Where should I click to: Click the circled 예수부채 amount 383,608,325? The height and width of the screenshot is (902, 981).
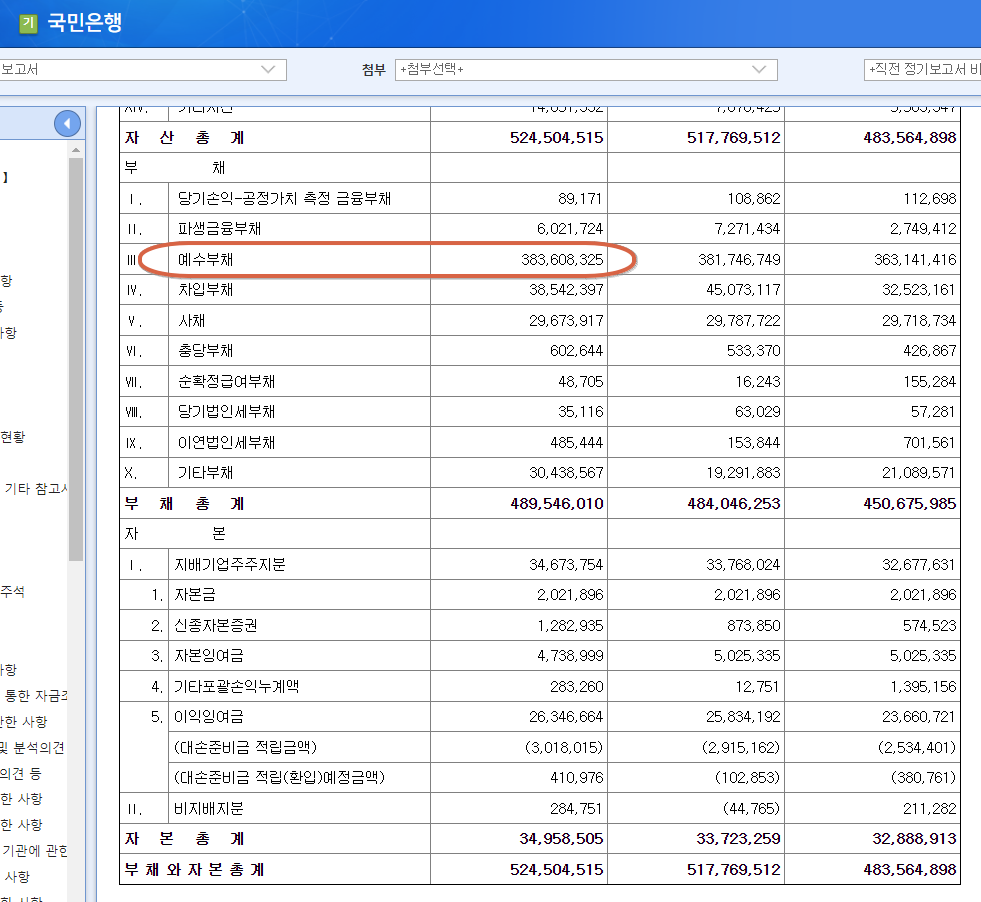click(x=560, y=259)
